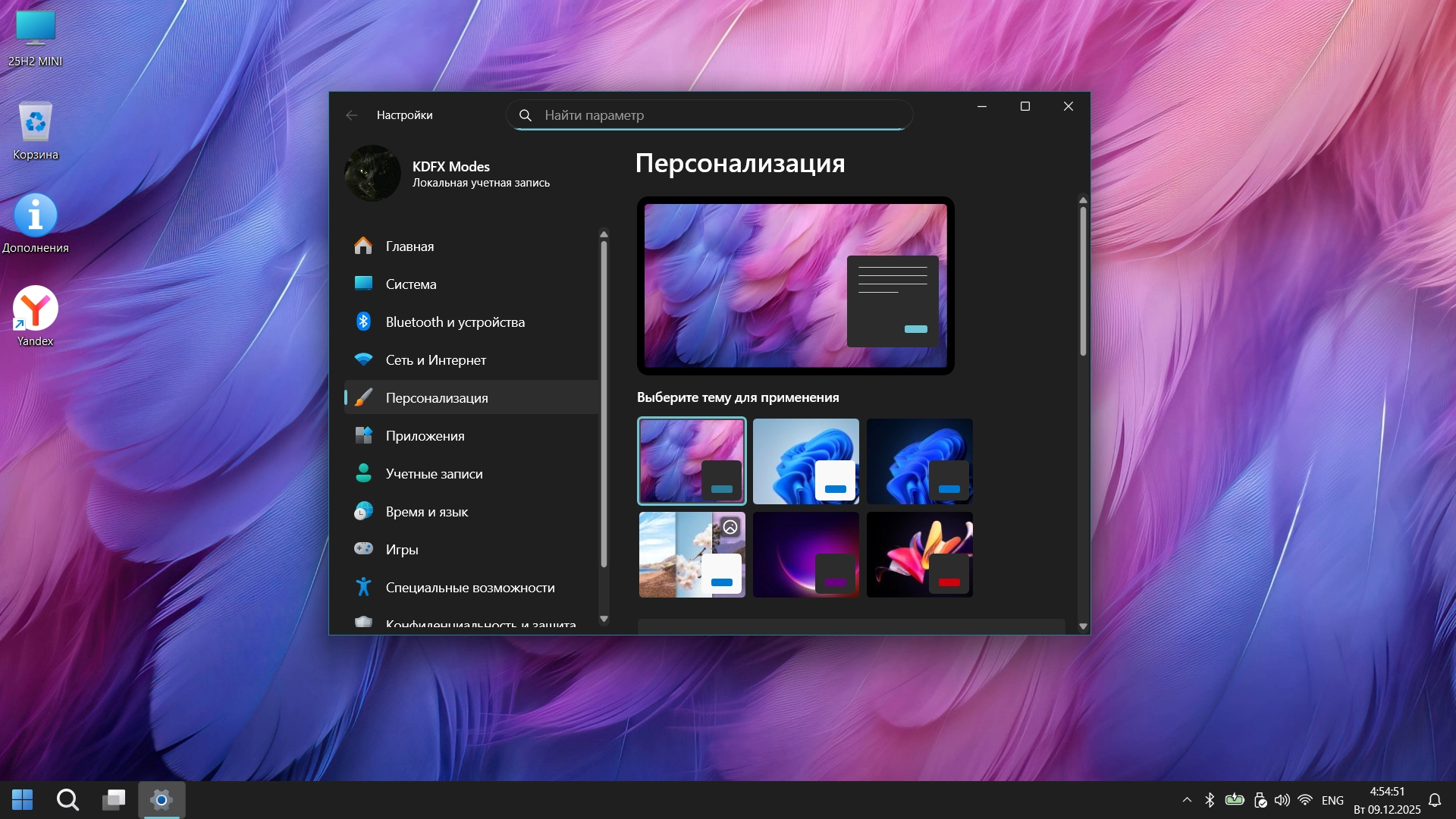Open Специальные возможности accessibility section

469,588
